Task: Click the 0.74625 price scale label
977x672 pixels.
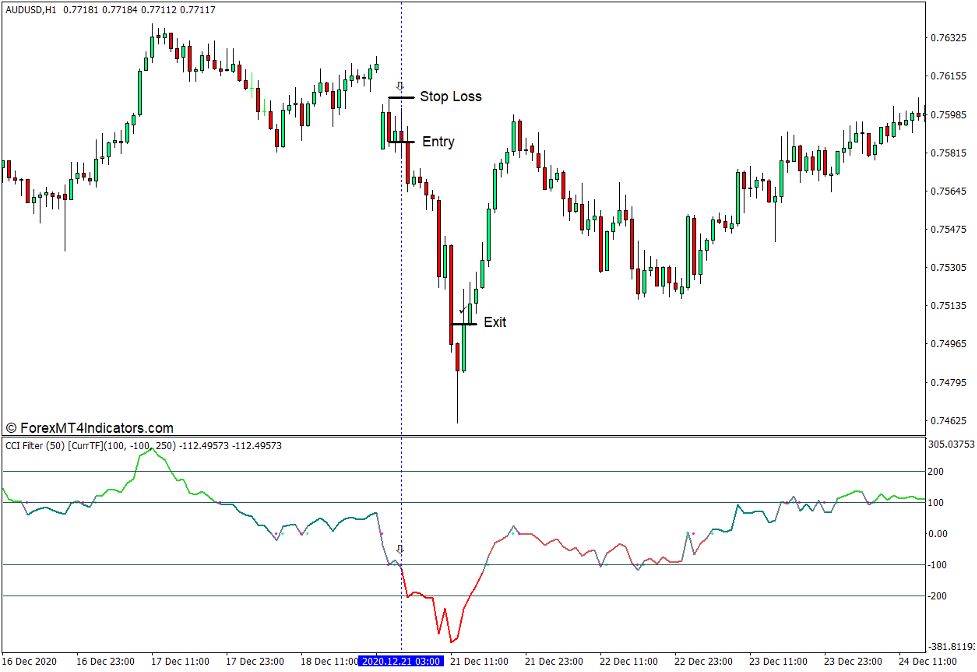Action: pos(950,420)
